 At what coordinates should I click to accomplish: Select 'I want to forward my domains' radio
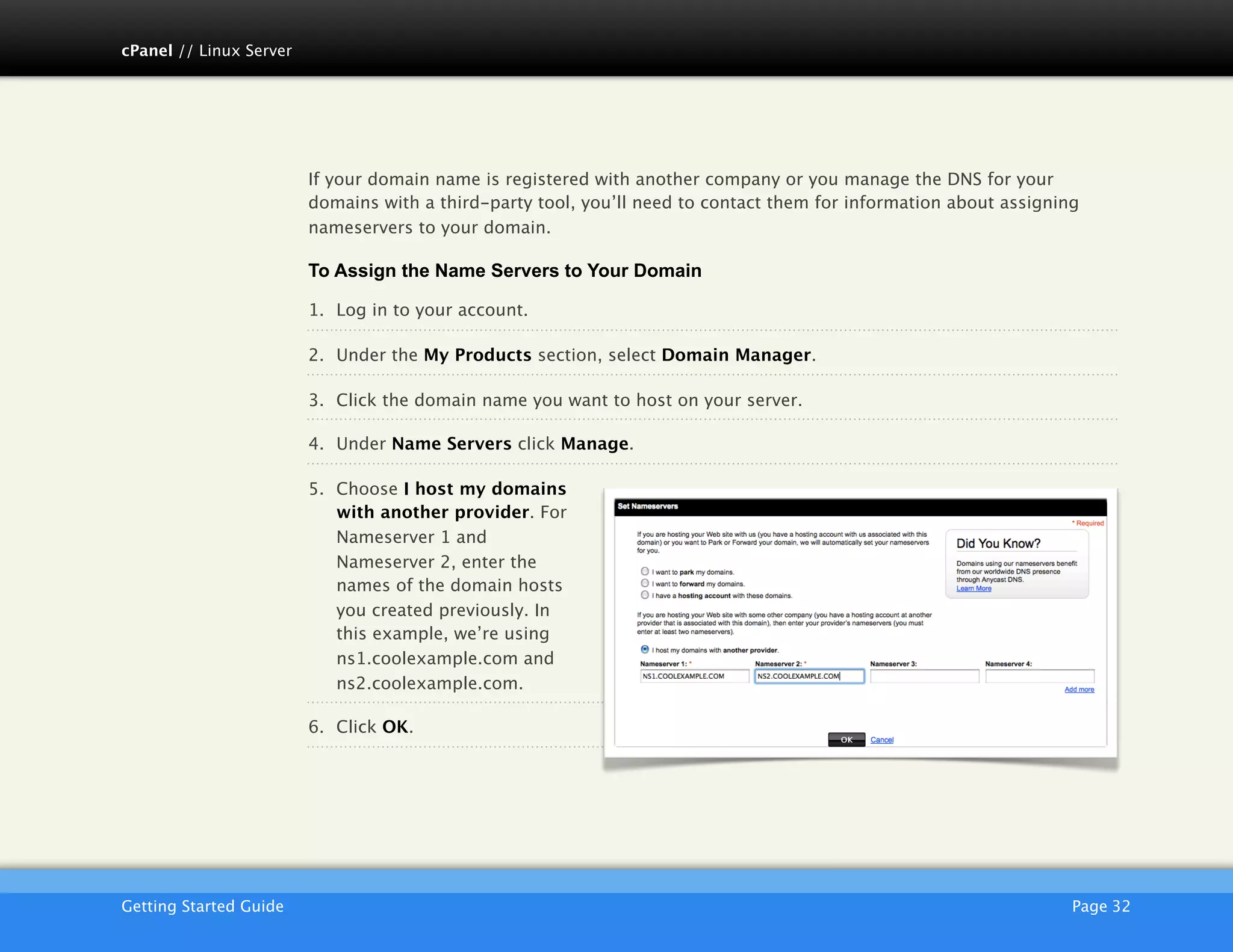pos(645,583)
